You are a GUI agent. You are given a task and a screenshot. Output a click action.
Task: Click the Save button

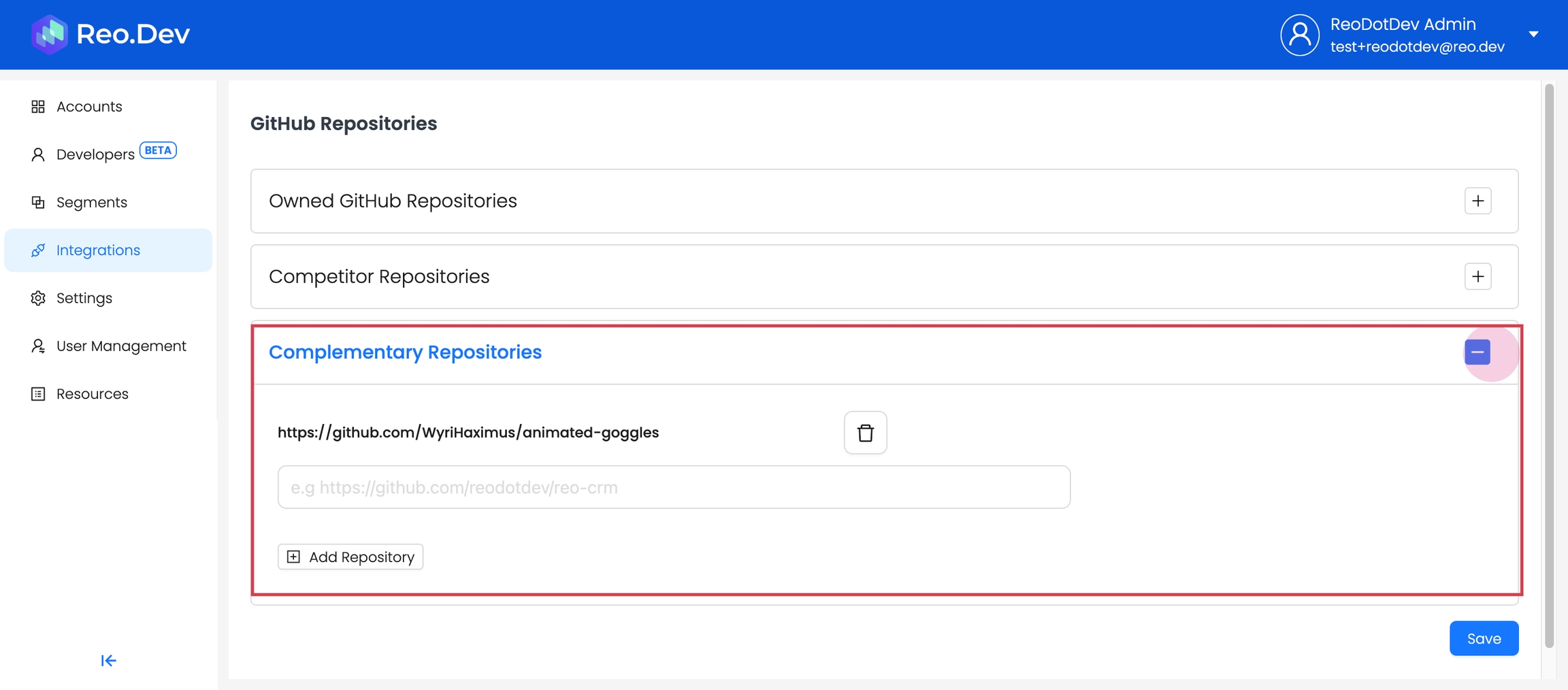click(x=1484, y=638)
